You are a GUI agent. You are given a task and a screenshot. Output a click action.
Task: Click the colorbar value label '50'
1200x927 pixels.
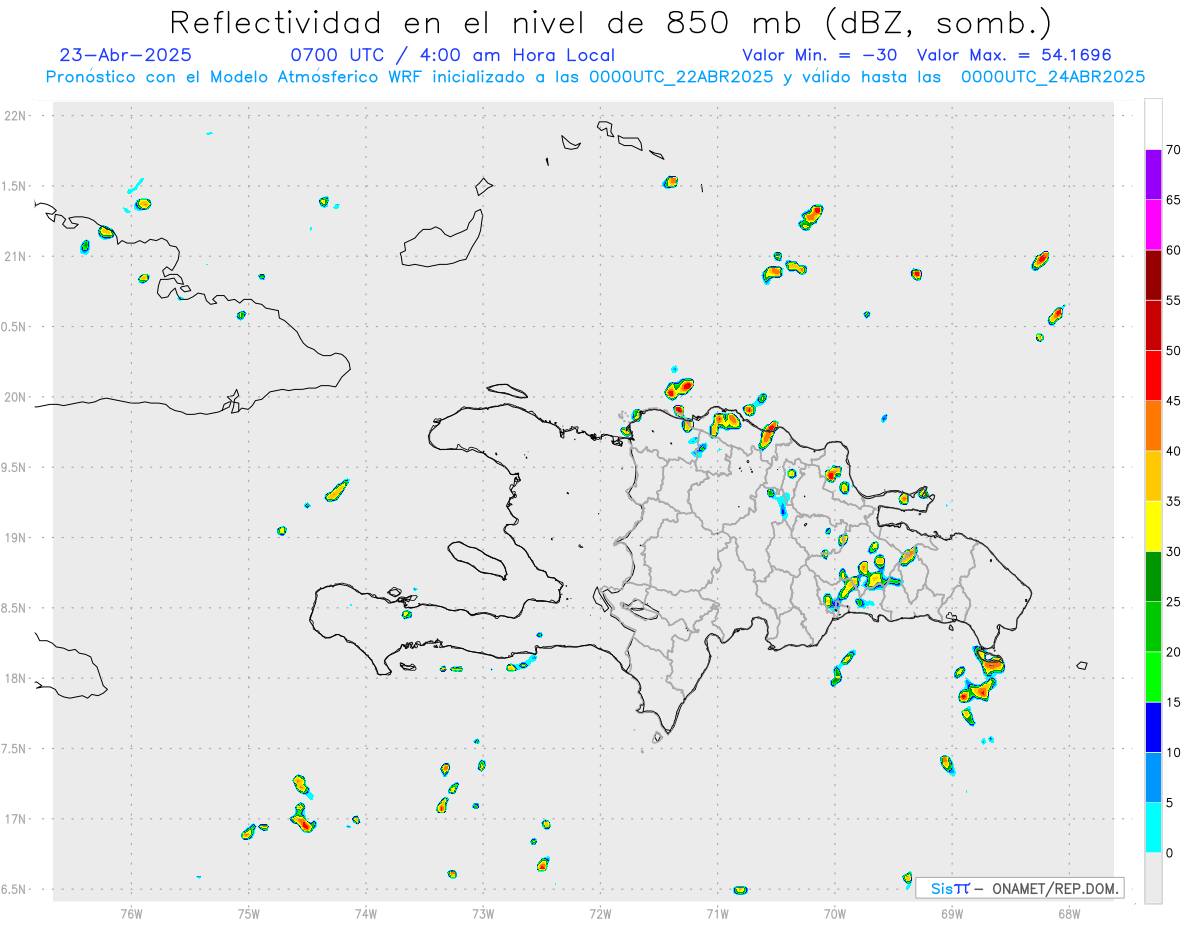pyautogui.click(x=1174, y=351)
